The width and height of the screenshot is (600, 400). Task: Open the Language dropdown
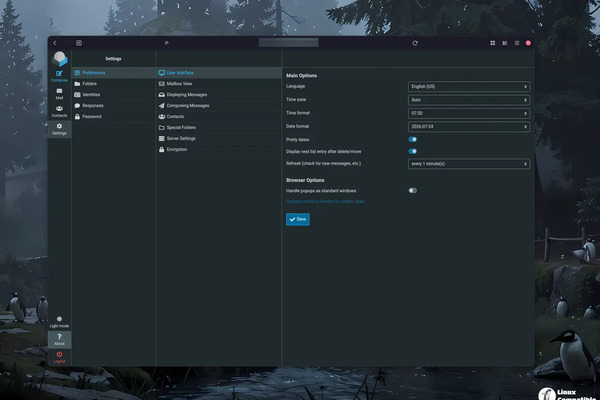[468, 87]
